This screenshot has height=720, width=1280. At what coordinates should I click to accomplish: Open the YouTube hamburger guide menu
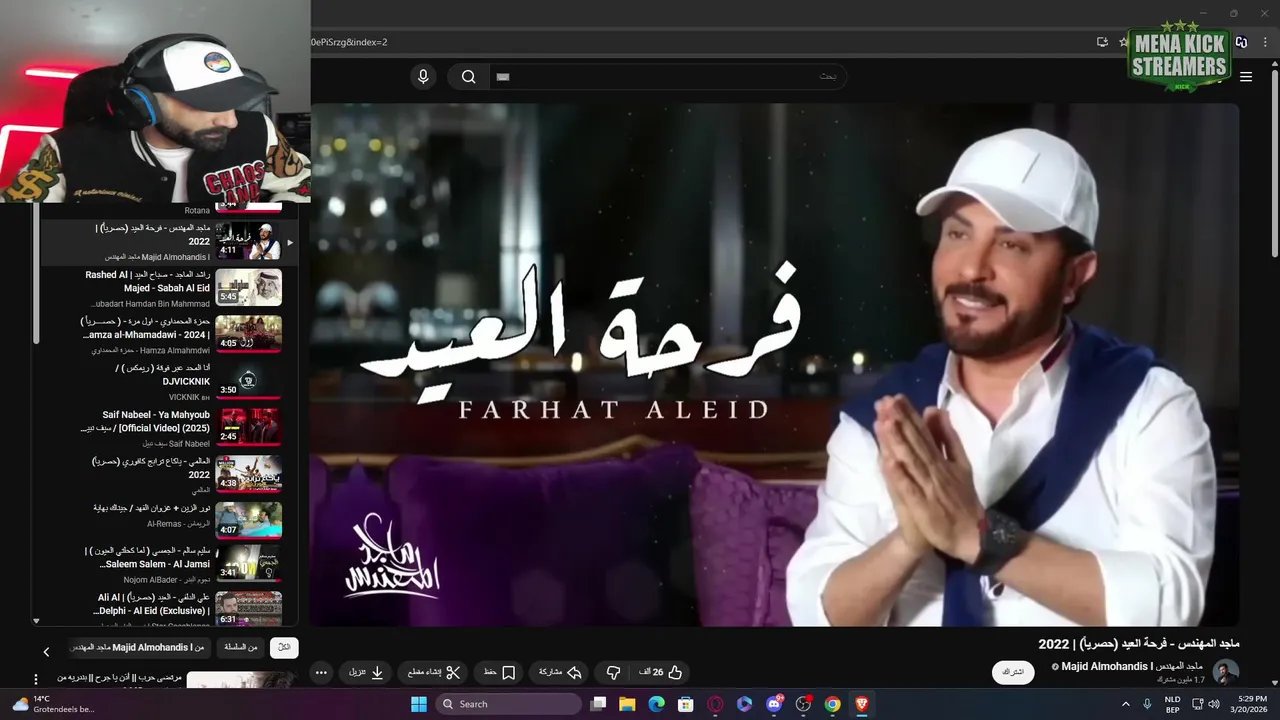pyautogui.click(x=1246, y=77)
